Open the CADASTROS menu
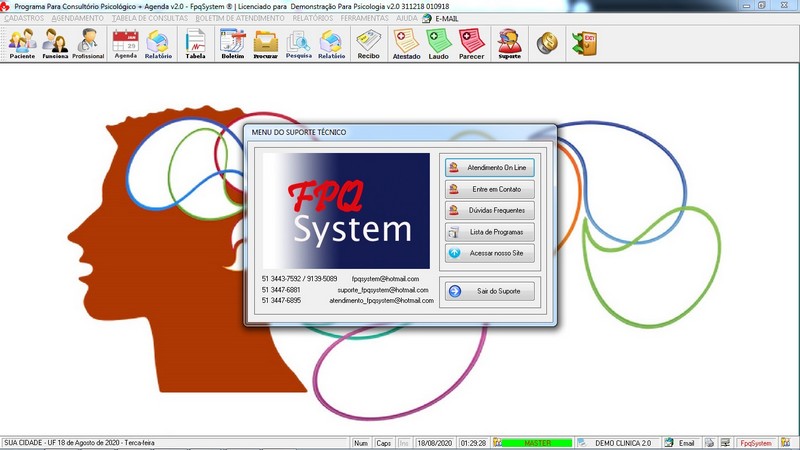800x450 pixels. click(24, 18)
